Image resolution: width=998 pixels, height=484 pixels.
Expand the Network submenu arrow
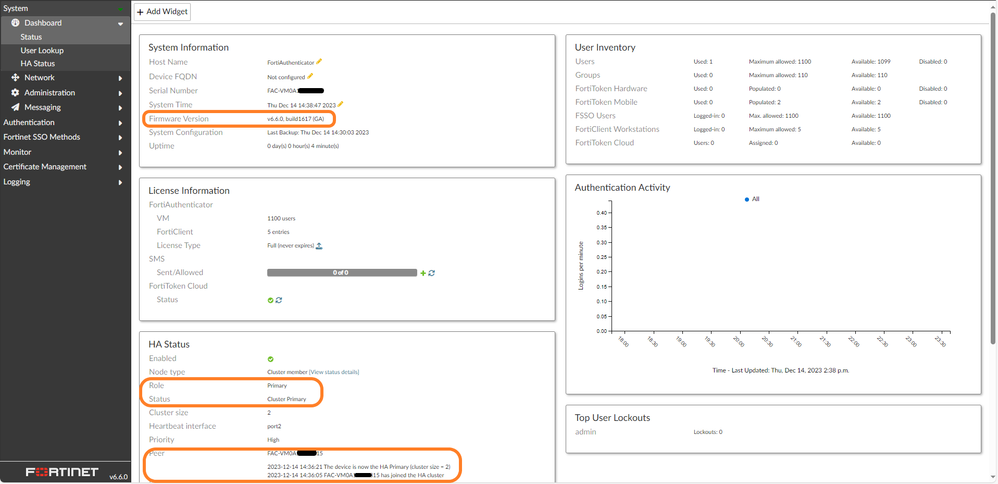(x=120, y=78)
